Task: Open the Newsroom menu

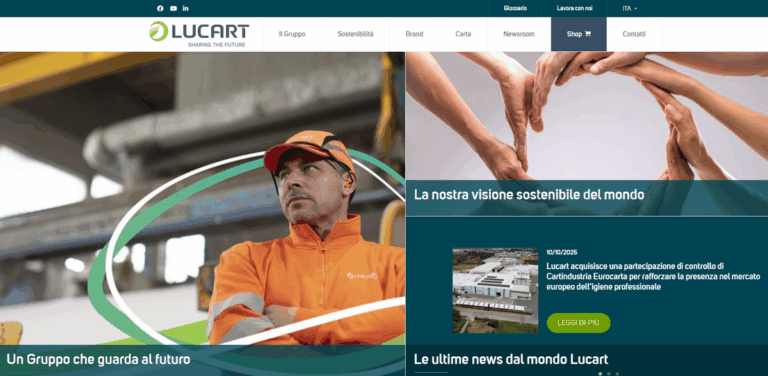Action: pos(519,34)
